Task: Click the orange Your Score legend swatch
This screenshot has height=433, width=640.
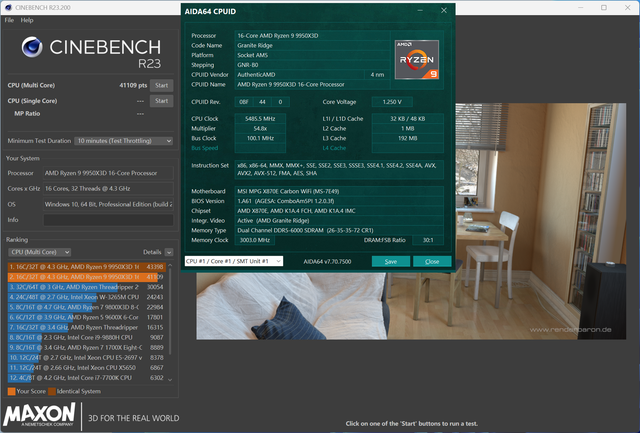Action: point(11,391)
